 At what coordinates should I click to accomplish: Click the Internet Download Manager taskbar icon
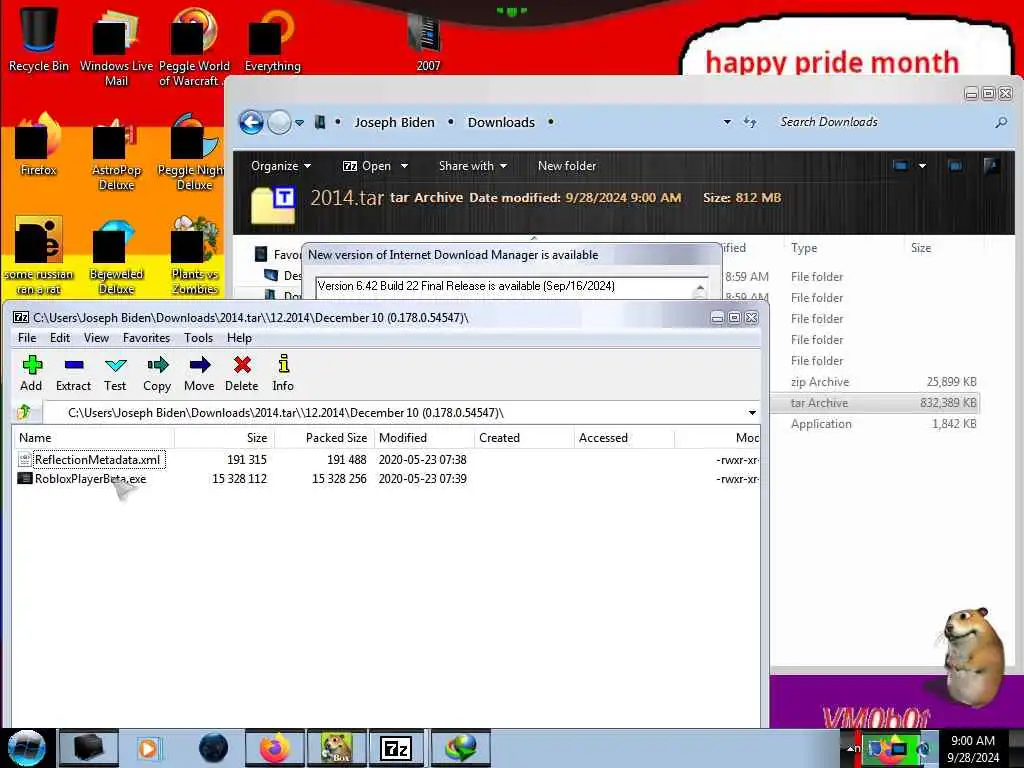(460, 748)
